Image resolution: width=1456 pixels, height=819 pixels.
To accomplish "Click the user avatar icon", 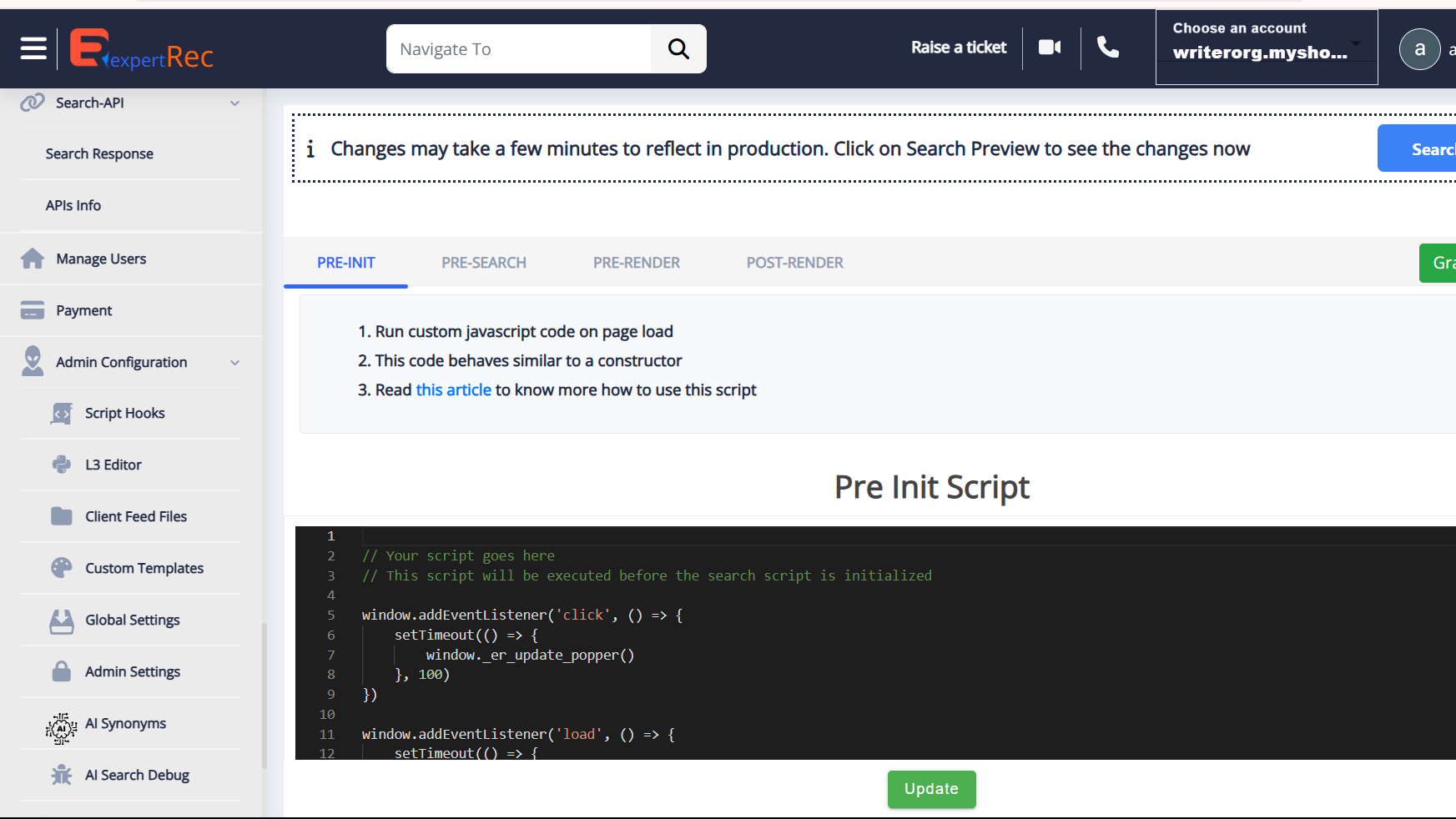I will [x=1419, y=49].
